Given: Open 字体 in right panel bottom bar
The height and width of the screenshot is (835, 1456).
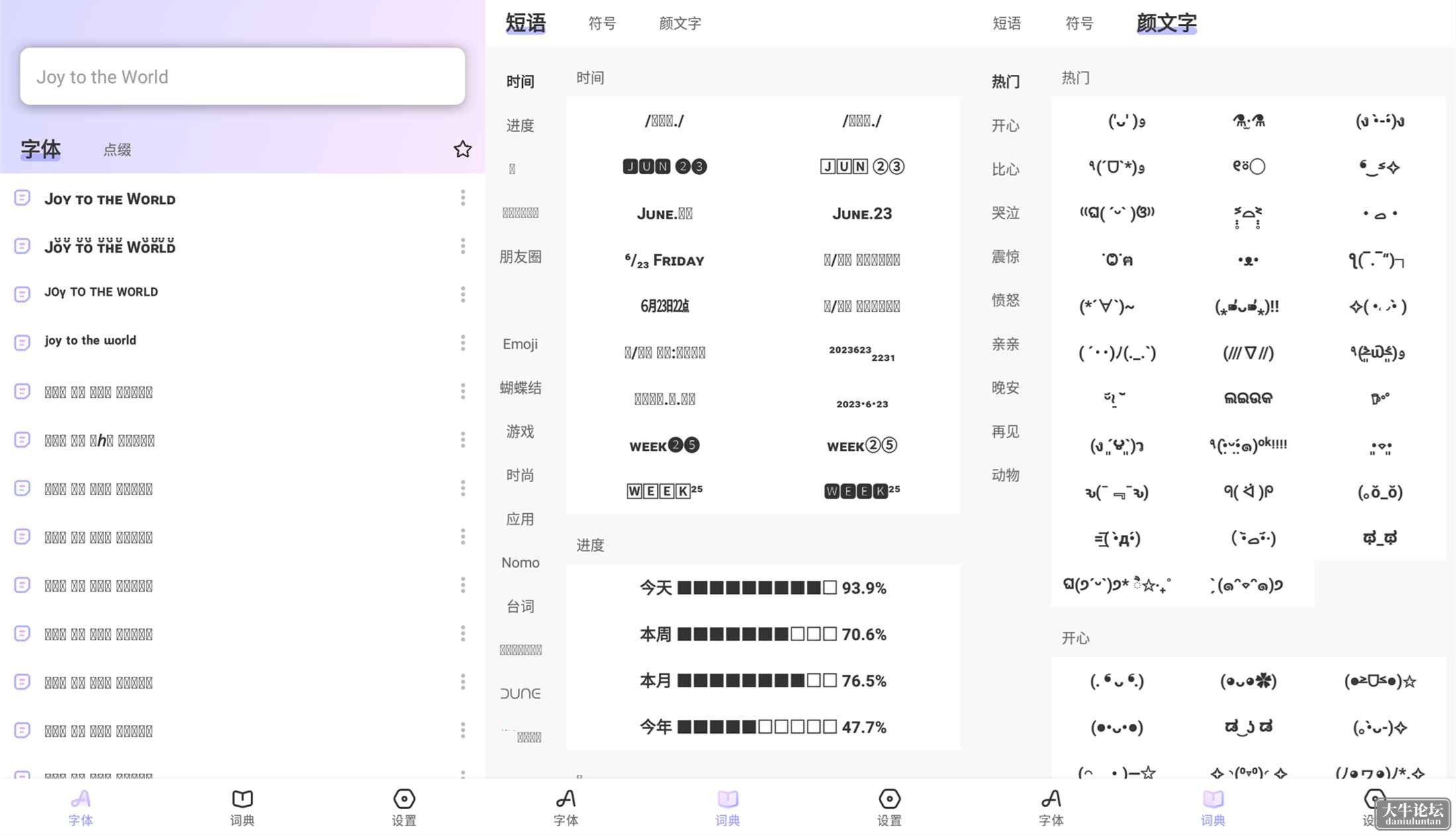Looking at the screenshot, I should pyautogui.click(x=1051, y=807).
